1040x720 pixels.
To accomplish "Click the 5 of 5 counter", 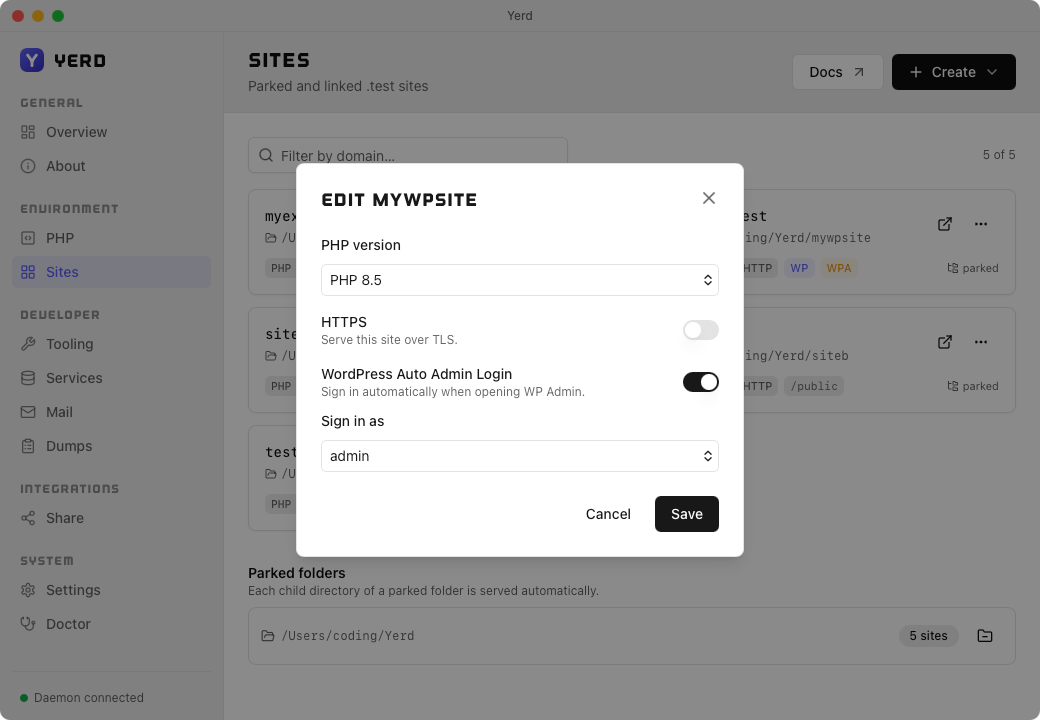I will (998, 154).
